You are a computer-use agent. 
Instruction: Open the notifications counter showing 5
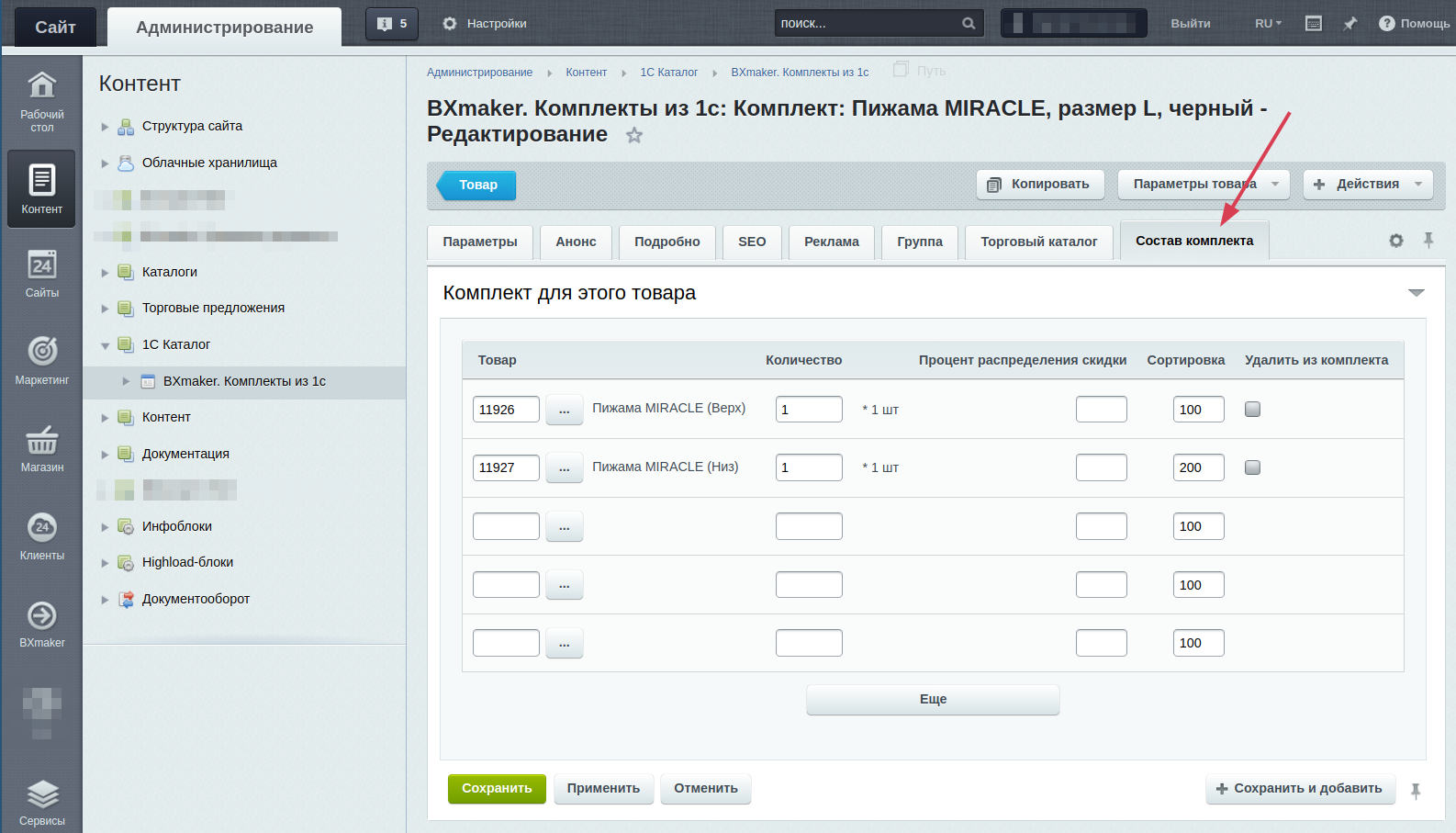point(392,24)
